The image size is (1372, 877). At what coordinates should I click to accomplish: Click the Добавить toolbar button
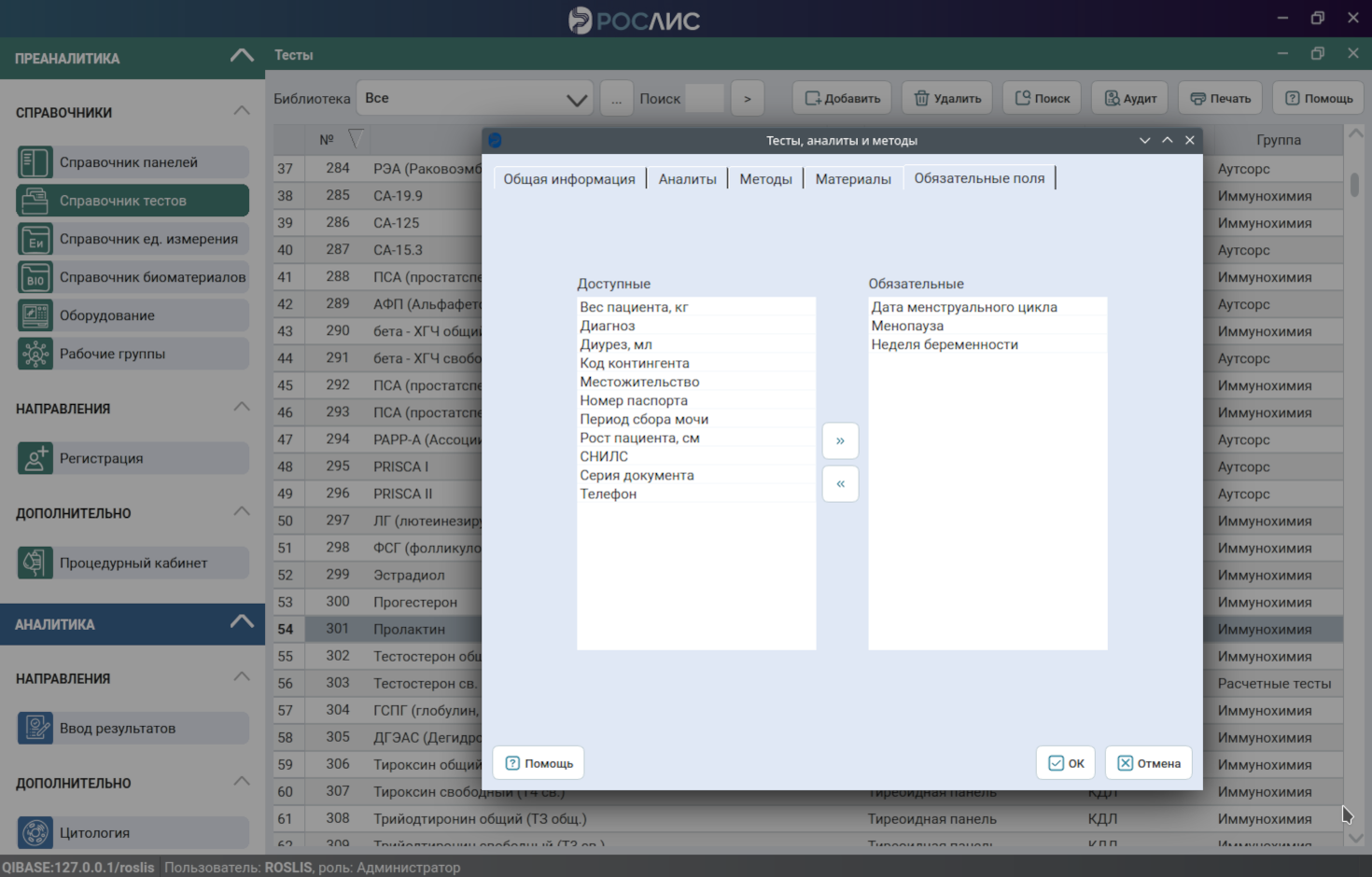tap(842, 98)
